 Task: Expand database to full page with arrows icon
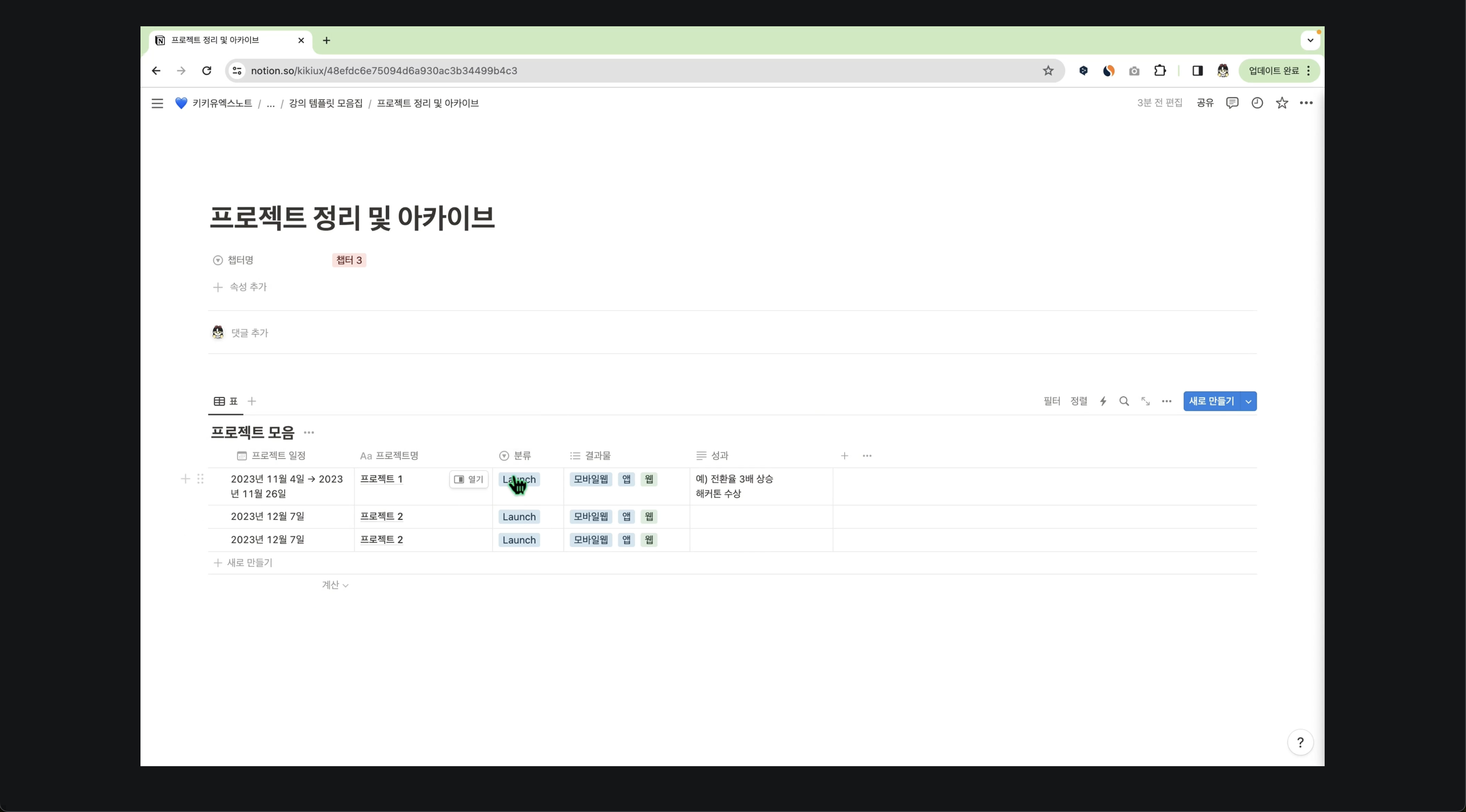1145,401
